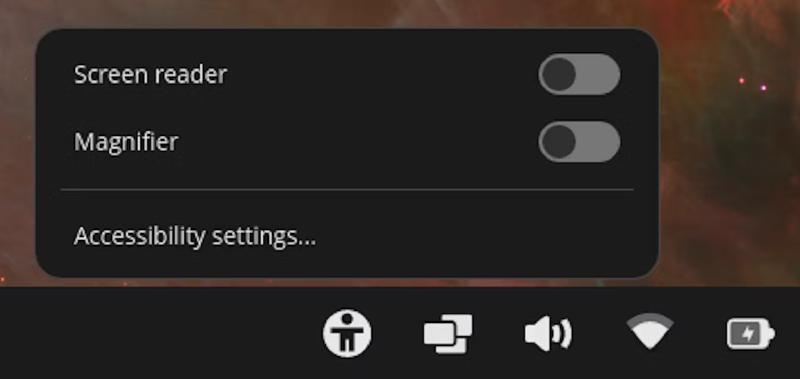Click the speaker volume icon
The image size is (800, 379).
click(x=548, y=334)
